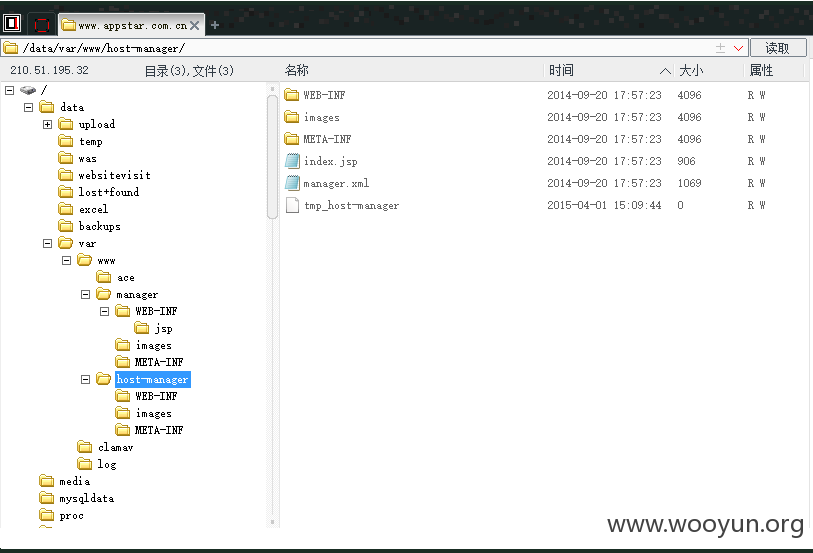813x553 pixels.
Task: Collapse the www folder node
Action: pyautogui.click(x=66, y=260)
